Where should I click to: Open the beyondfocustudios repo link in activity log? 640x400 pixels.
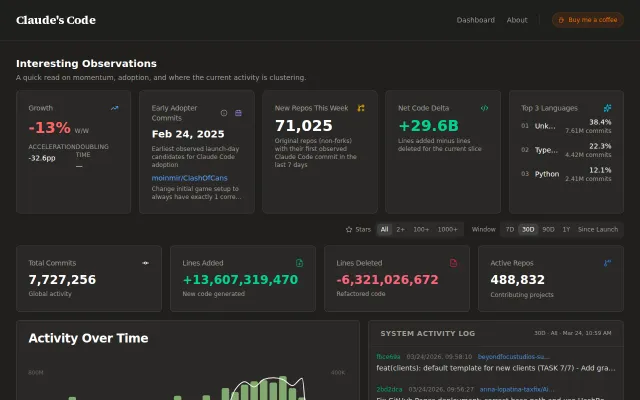tap(513, 357)
